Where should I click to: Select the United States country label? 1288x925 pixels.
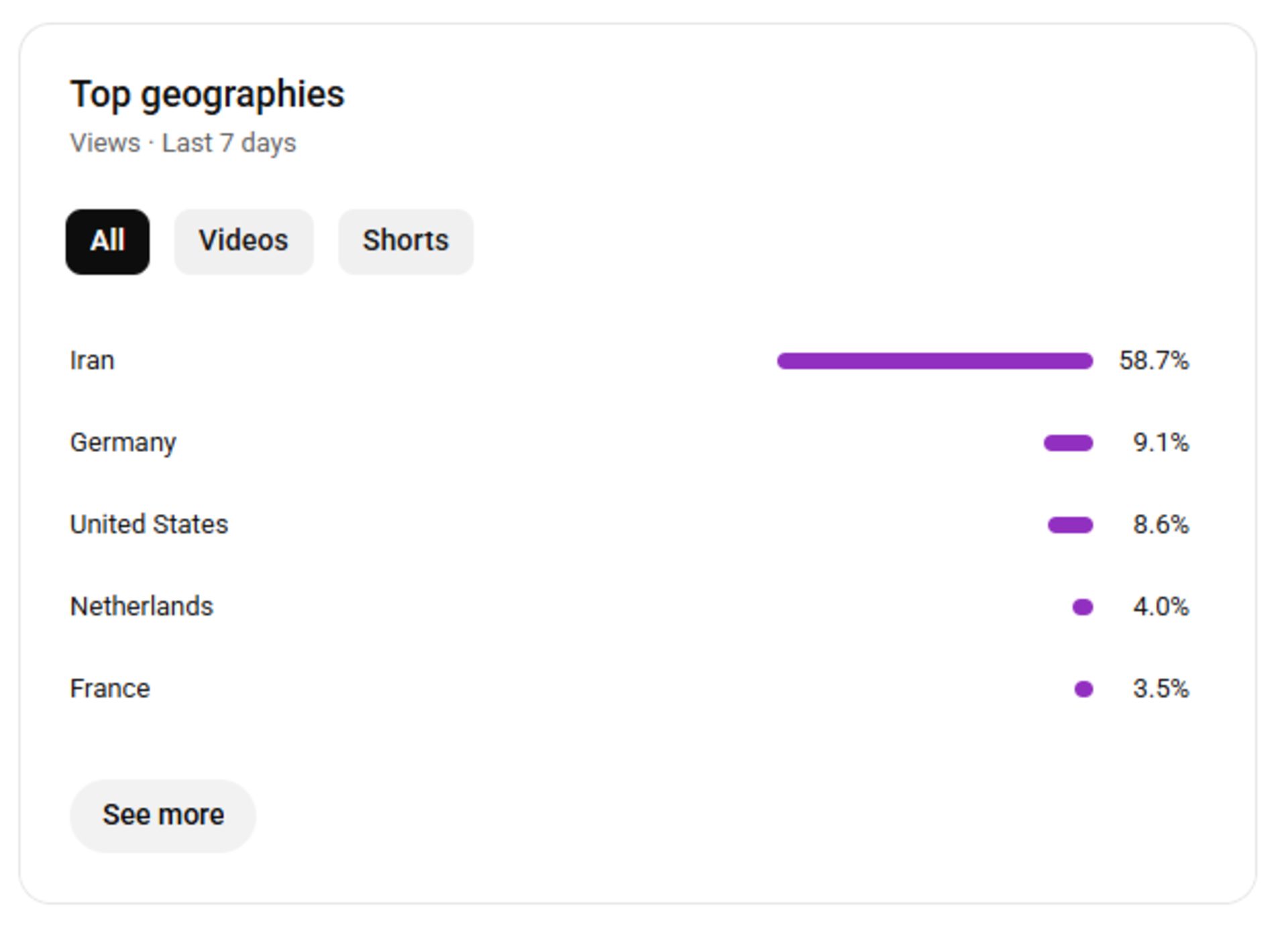click(149, 525)
